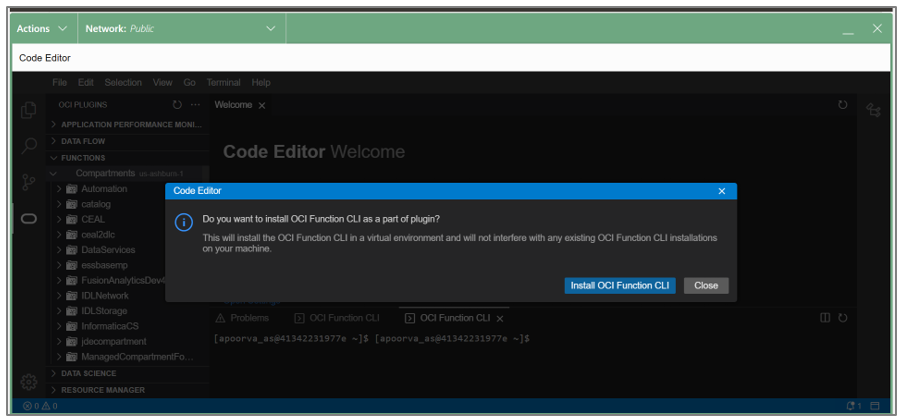Close the Code Editor dialog with the X

click(x=722, y=191)
